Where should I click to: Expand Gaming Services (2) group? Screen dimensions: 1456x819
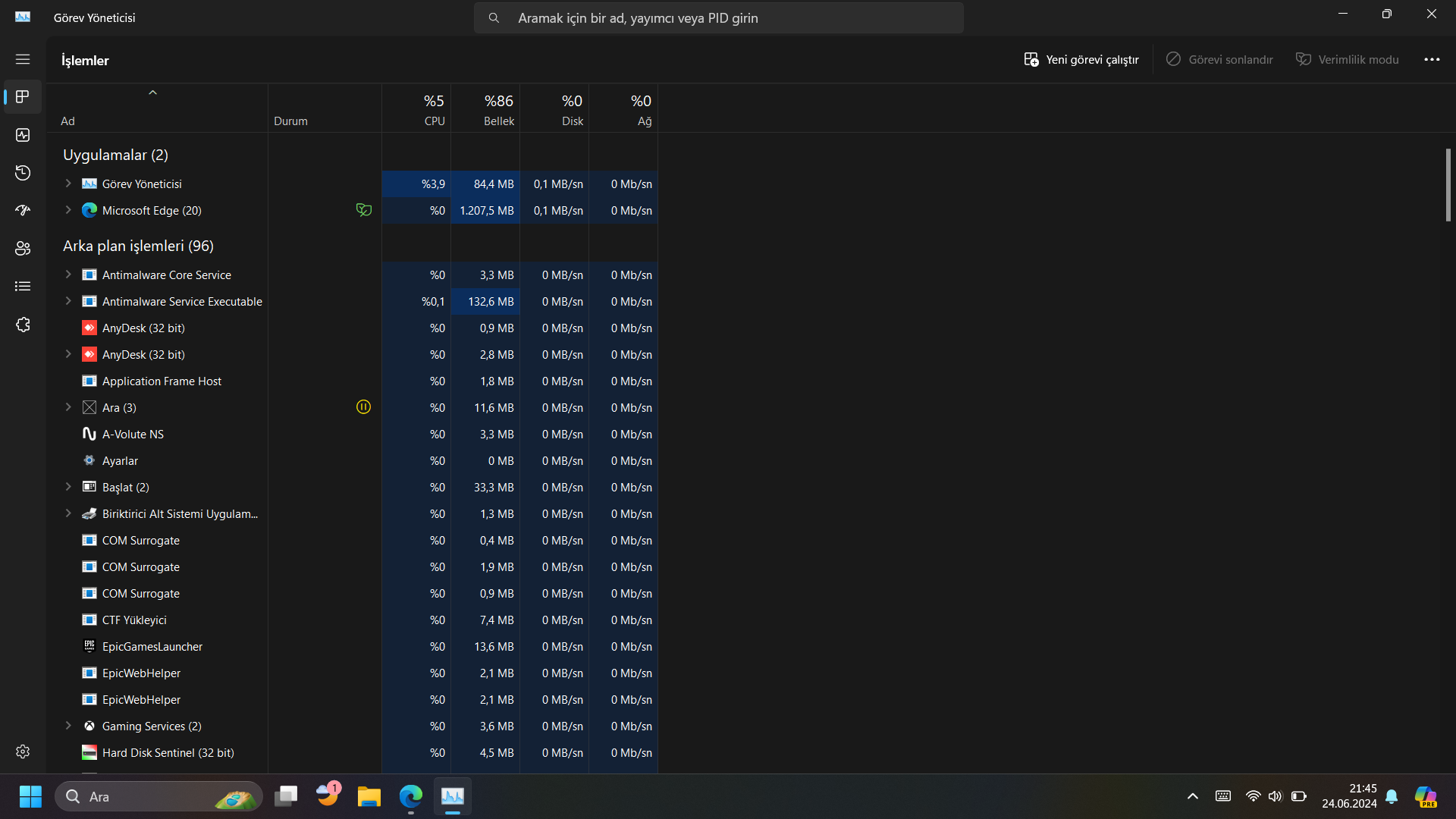[68, 726]
